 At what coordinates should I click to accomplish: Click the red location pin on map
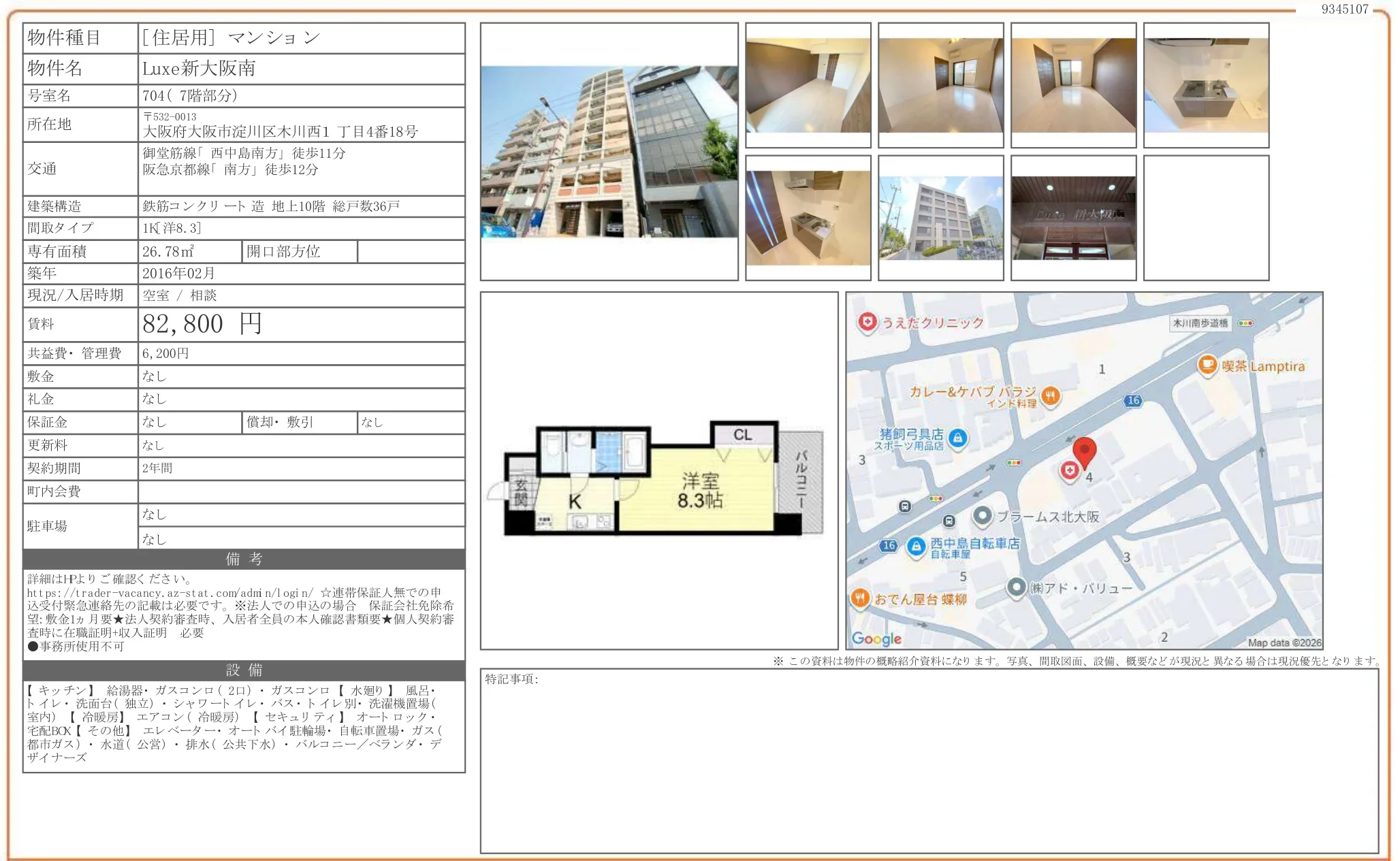pyautogui.click(x=1084, y=451)
